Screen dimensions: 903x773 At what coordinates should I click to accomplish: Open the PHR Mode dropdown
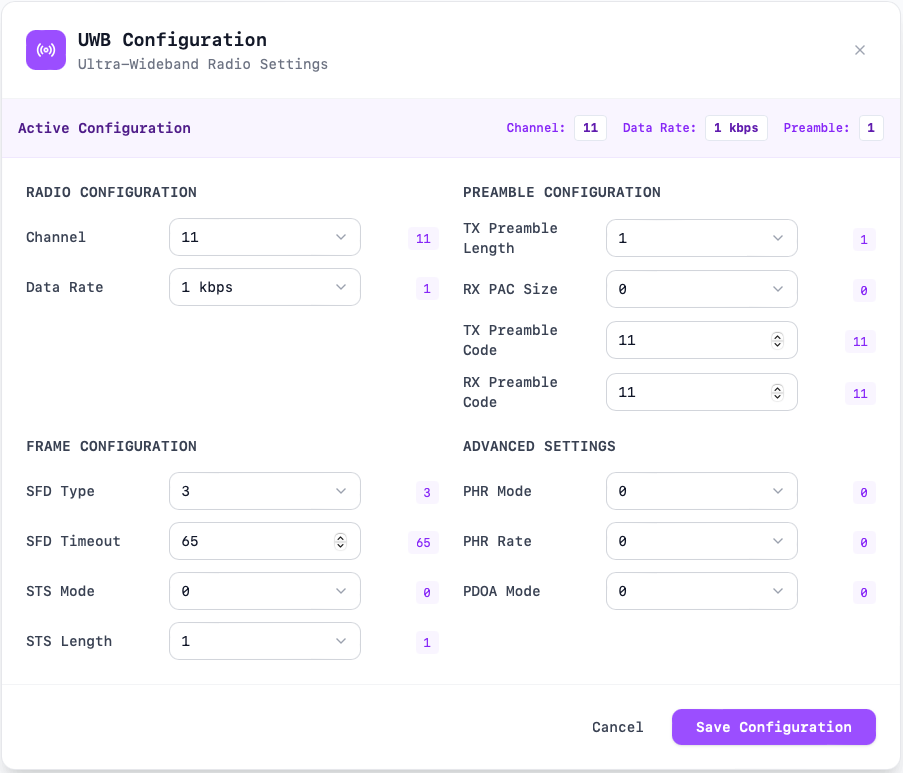(701, 491)
